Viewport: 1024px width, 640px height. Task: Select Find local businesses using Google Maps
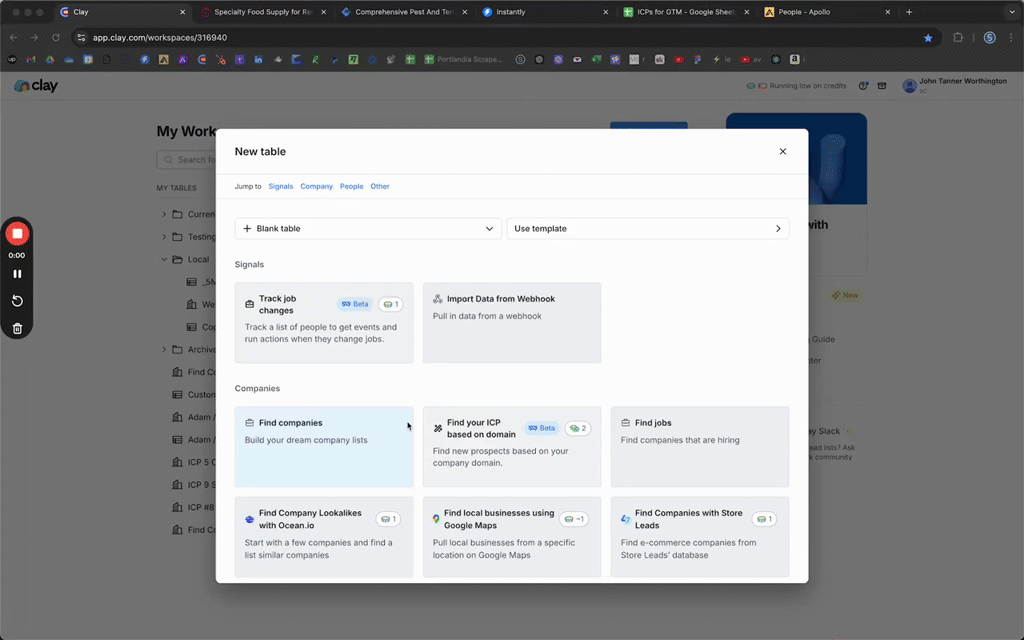512,537
